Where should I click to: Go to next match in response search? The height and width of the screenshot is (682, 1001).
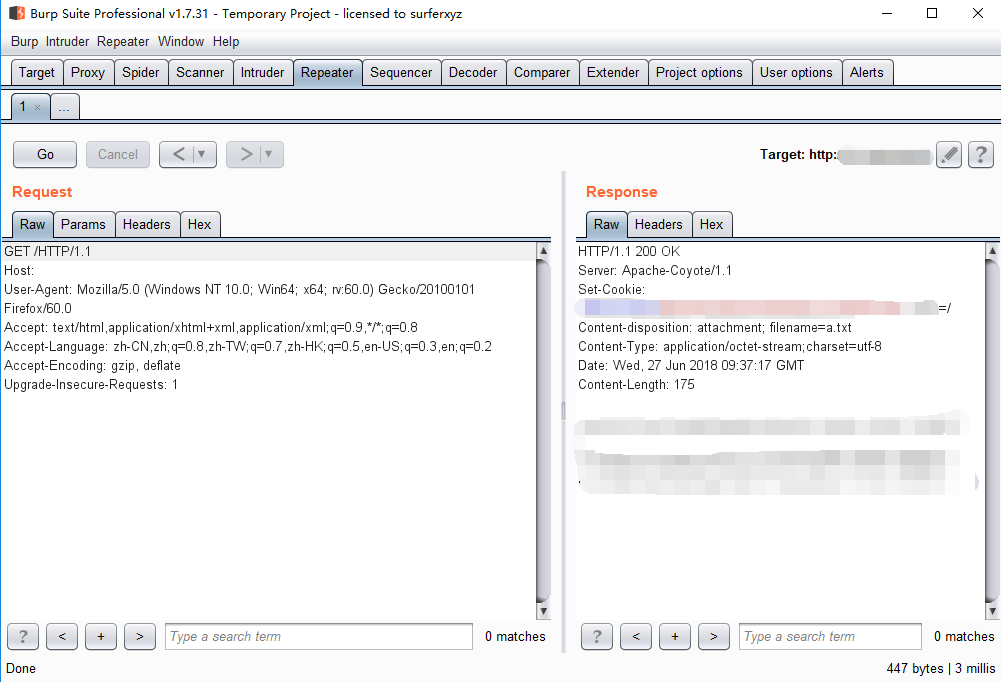pyautogui.click(x=714, y=637)
